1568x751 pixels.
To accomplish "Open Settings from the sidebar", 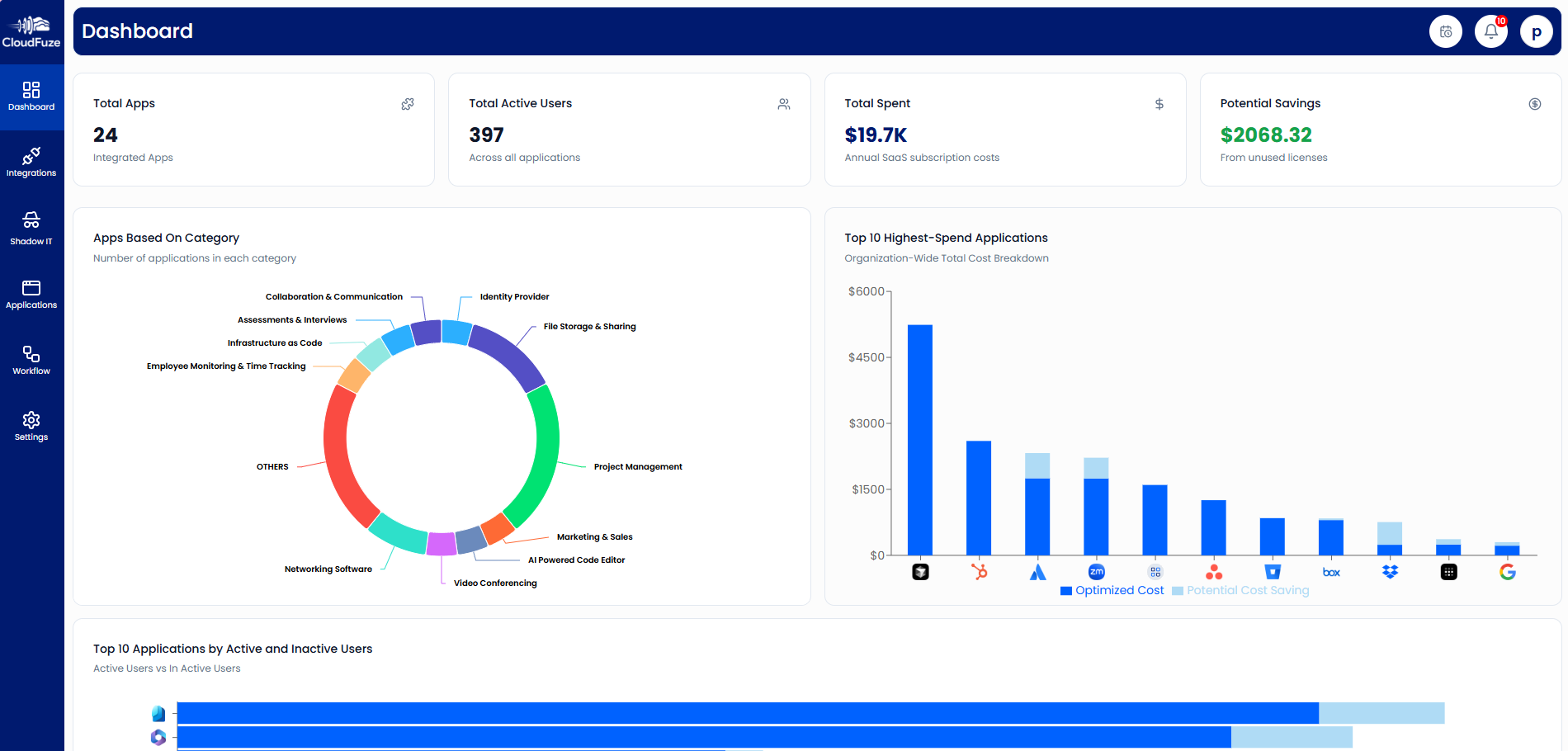I will tap(31, 425).
